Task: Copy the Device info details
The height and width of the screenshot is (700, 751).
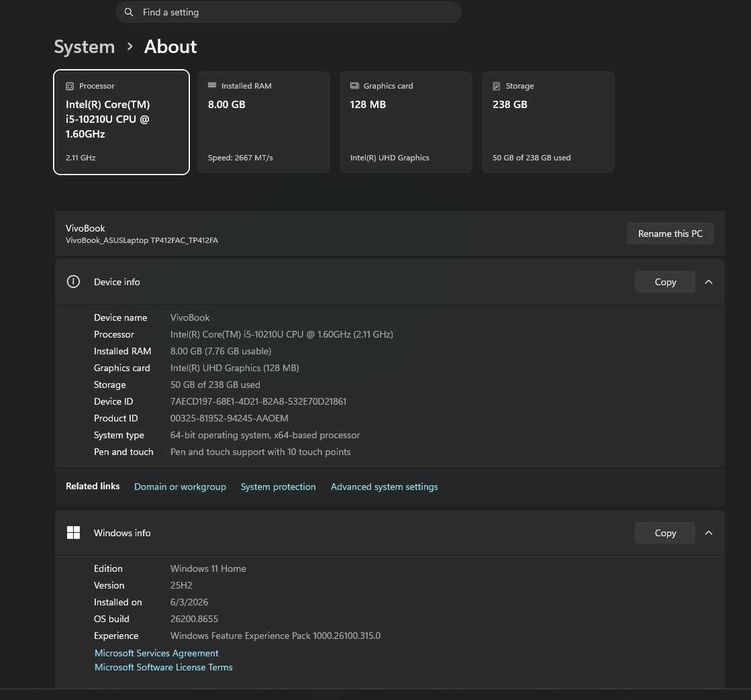Action: (x=665, y=282)
